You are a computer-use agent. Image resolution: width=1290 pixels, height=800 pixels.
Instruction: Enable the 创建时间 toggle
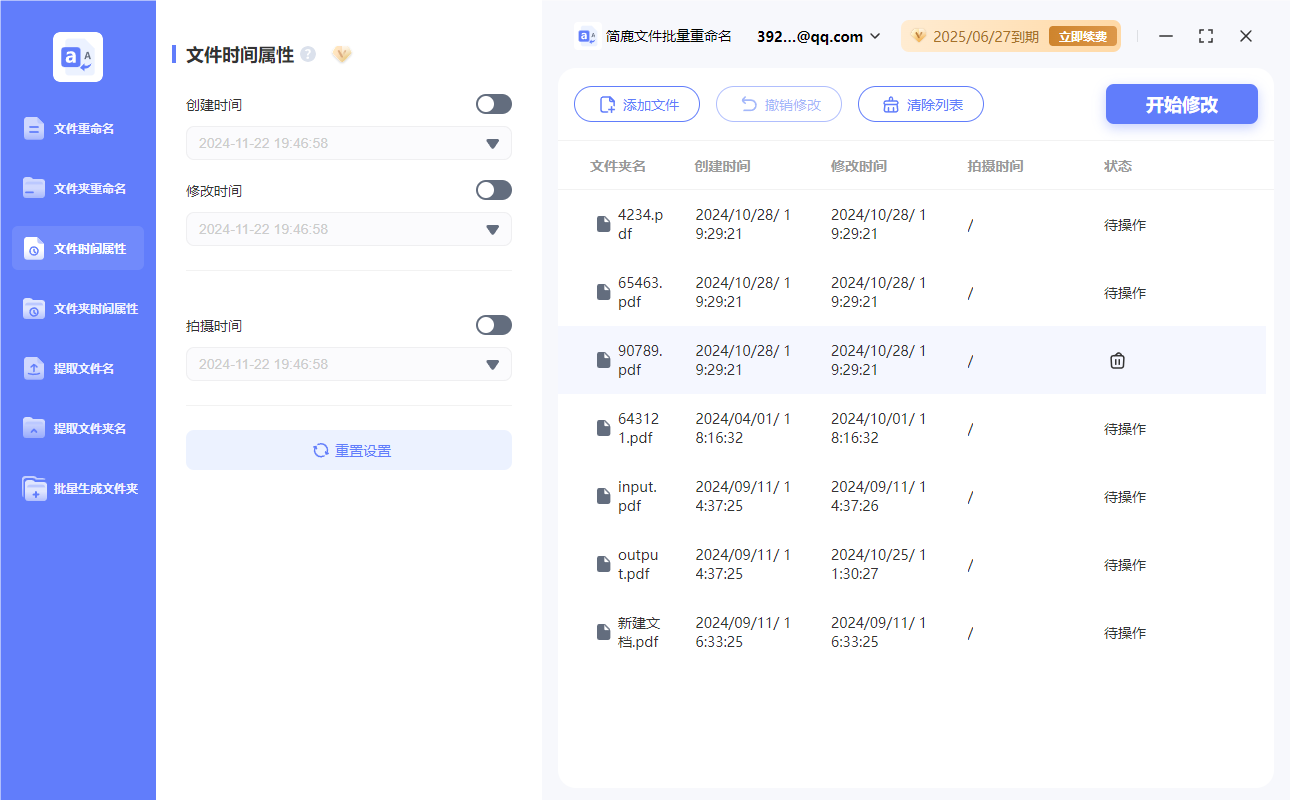[493, 104]
